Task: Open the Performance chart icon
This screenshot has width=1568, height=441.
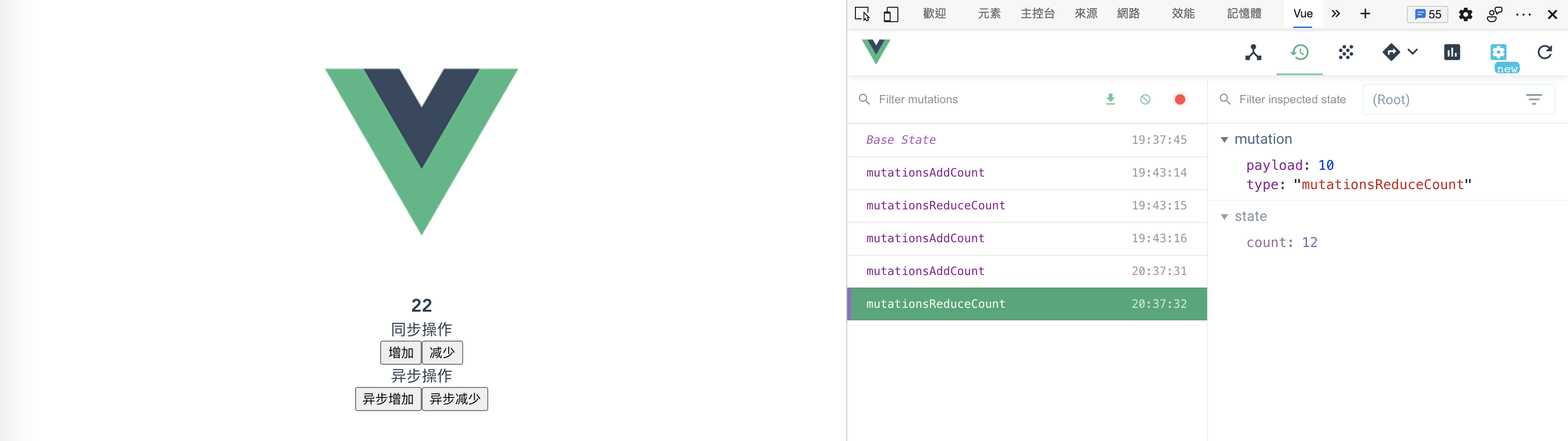Action: [1452, 53]
